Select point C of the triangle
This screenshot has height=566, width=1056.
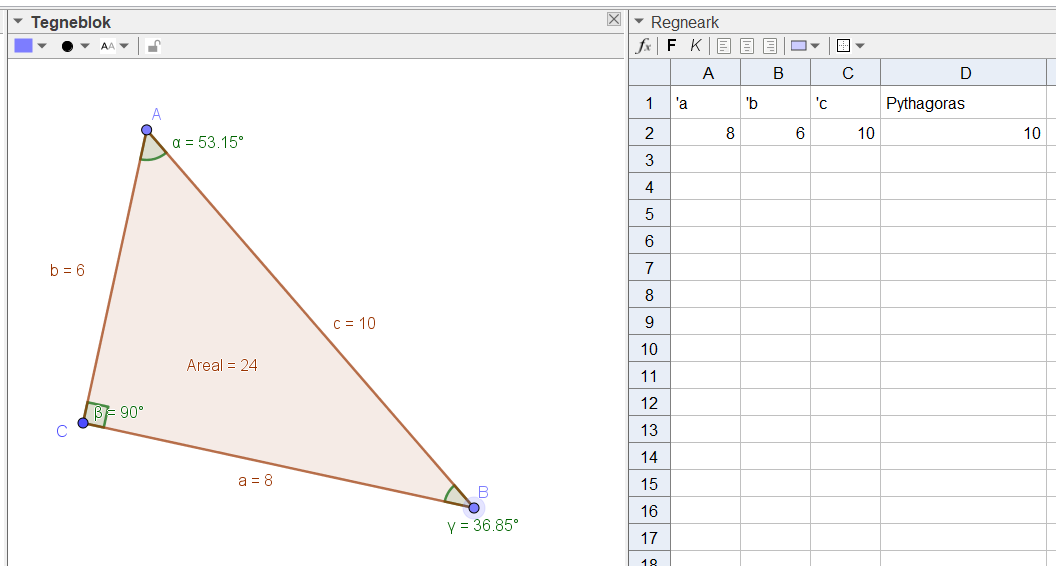(x=83, y=422)
